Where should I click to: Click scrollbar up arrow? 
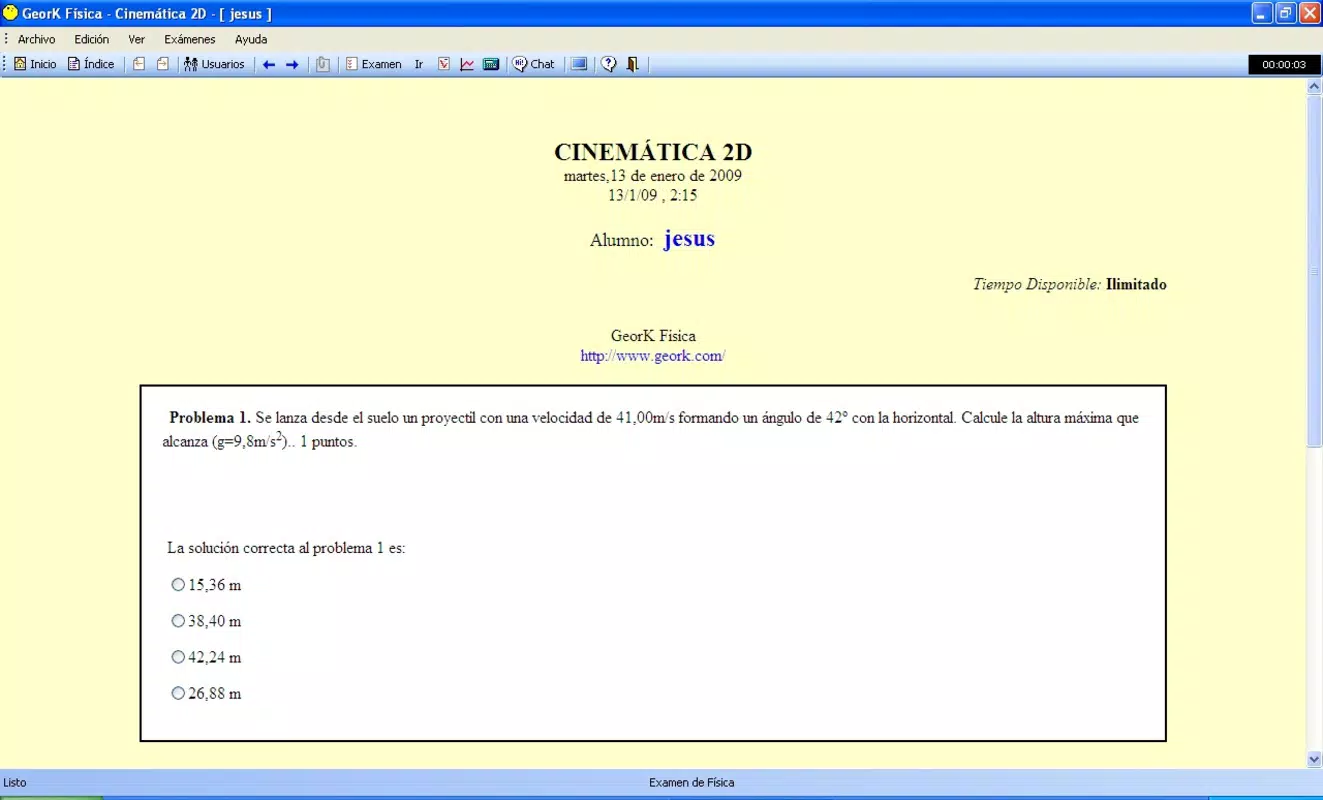pyautogui.click(x=1315, y=87)
